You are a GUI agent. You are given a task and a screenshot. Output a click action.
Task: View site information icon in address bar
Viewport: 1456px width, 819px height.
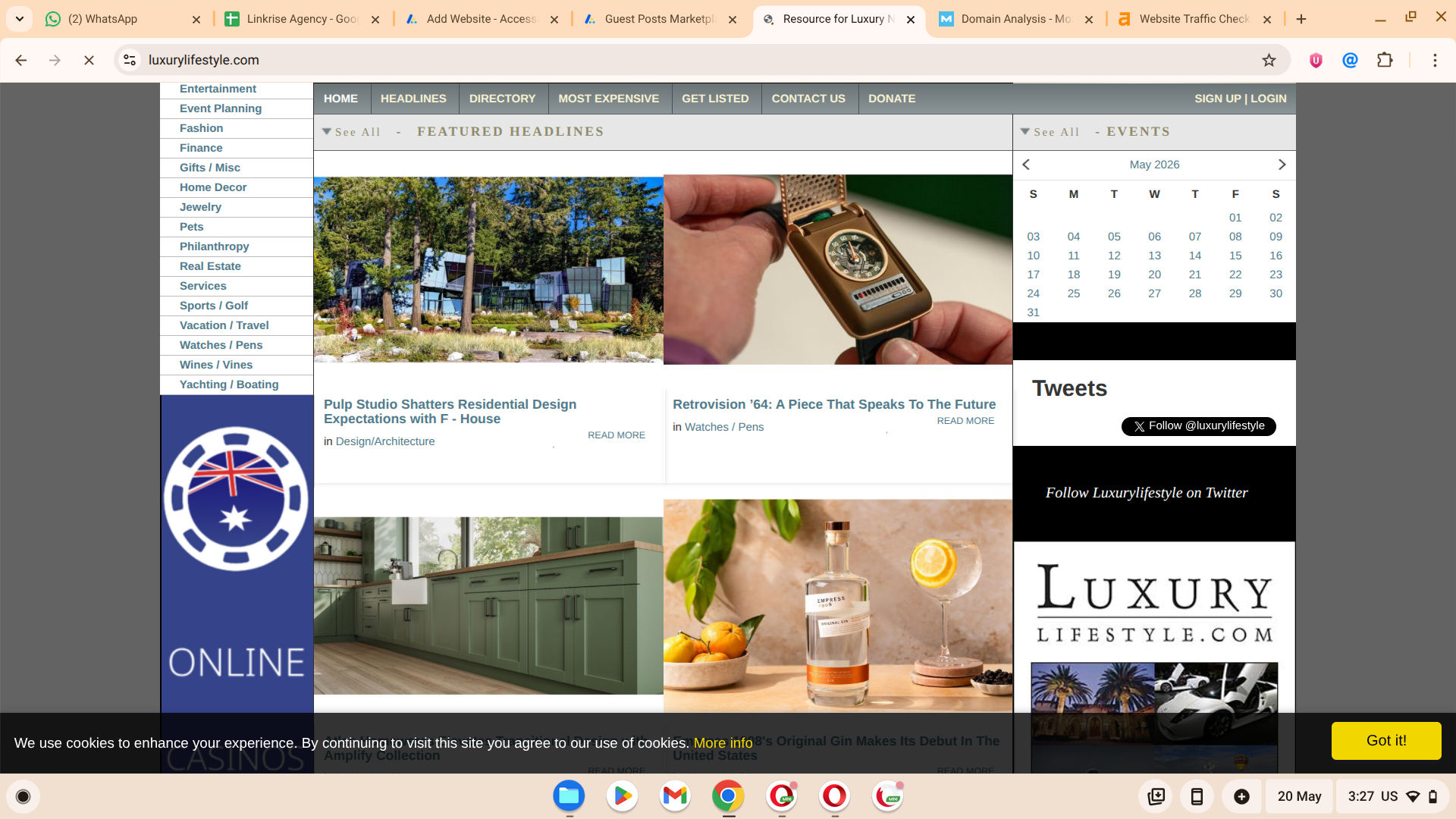tap(130, 60)
